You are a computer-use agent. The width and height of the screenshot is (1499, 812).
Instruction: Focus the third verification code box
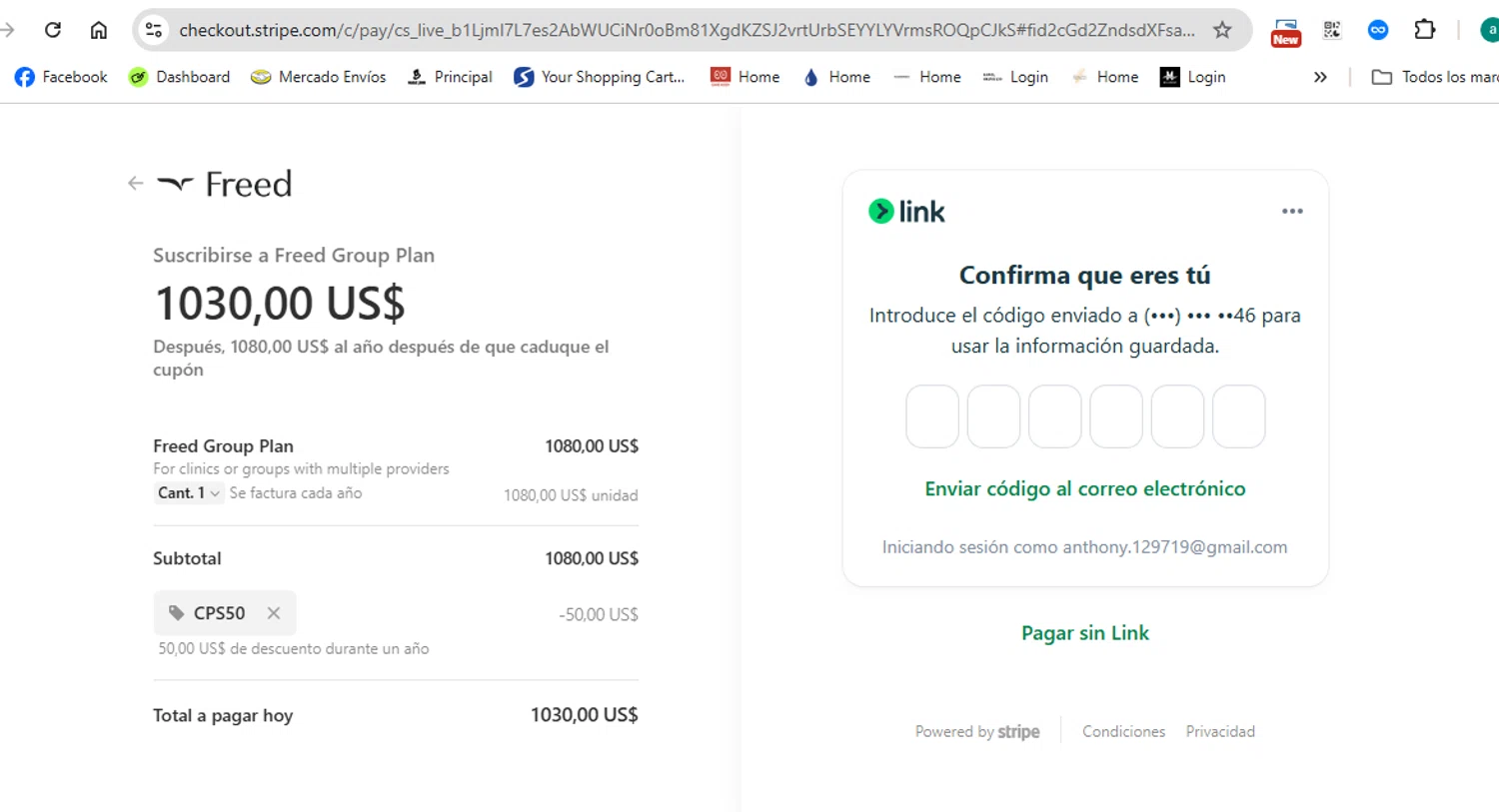pyautogui.click(x=1055, y=416)
